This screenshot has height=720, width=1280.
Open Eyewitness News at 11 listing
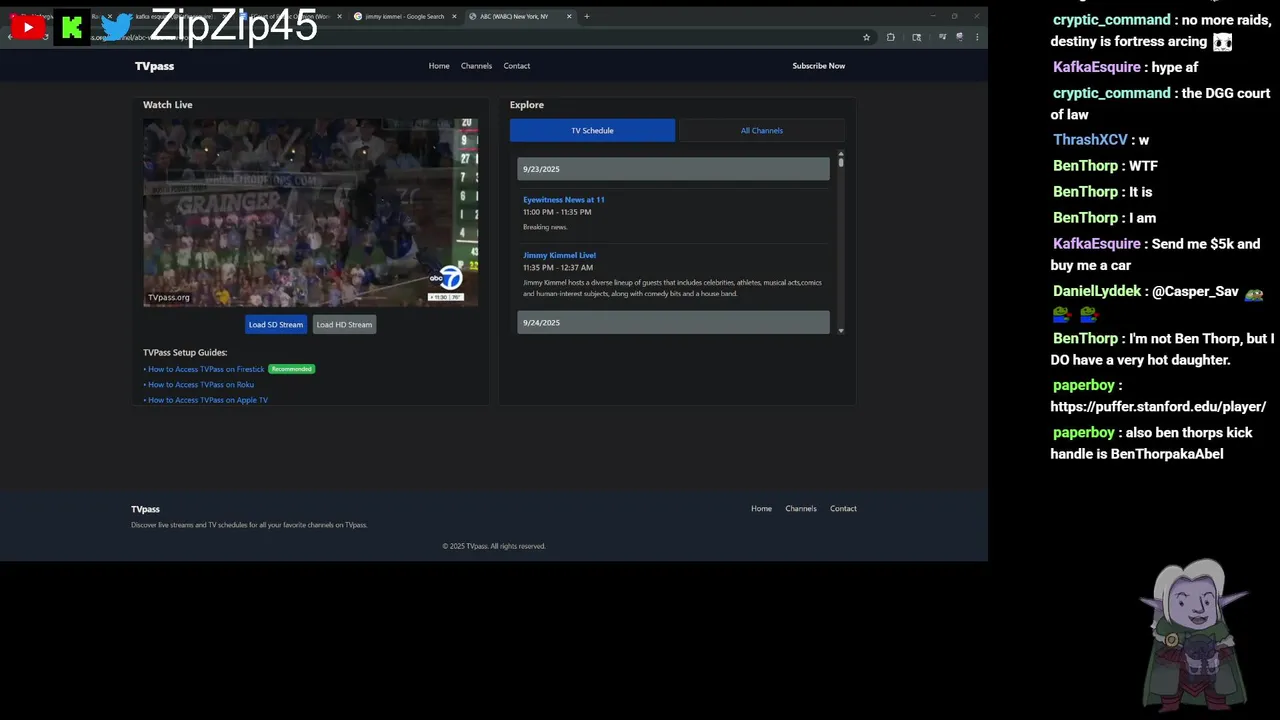tap(564, 199)
